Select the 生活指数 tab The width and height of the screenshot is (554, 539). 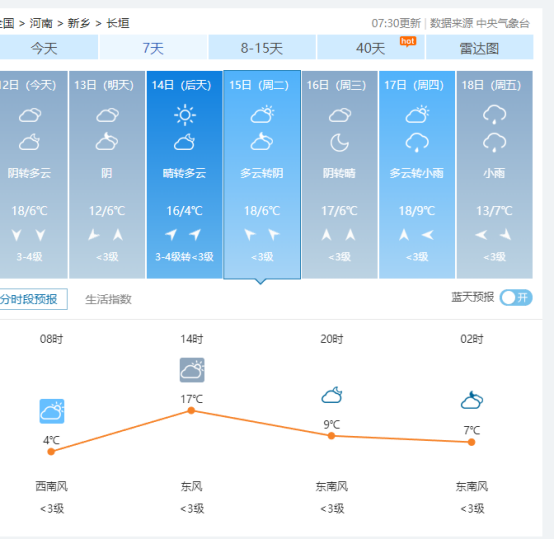coord(108,300)
